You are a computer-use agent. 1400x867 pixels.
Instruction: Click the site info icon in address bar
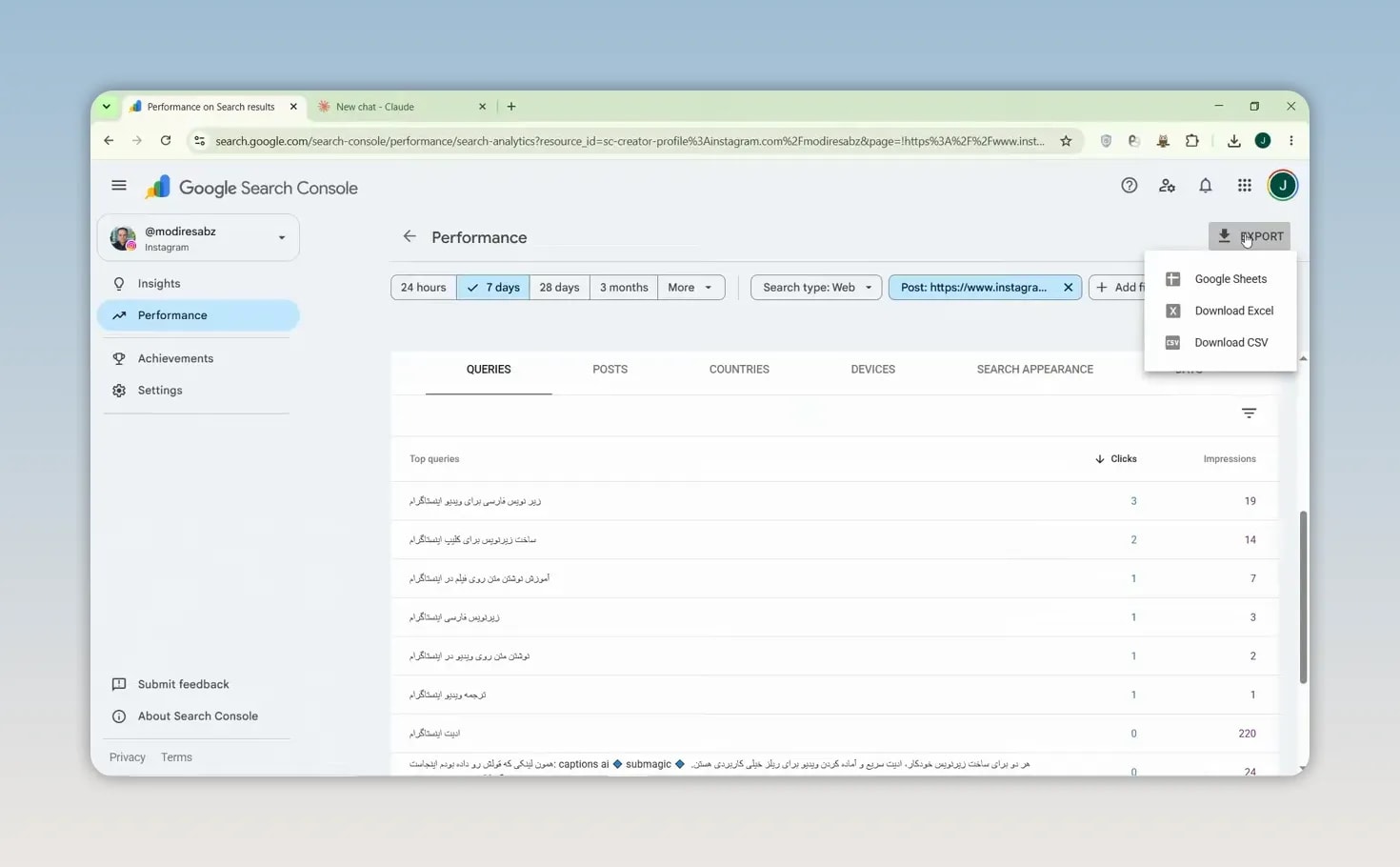199,141
